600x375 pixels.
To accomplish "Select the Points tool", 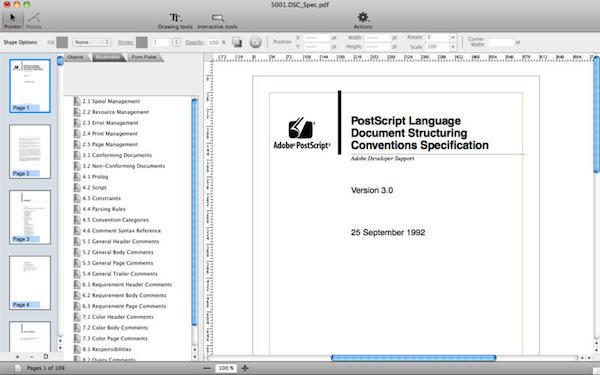I will tap(34, 20).
